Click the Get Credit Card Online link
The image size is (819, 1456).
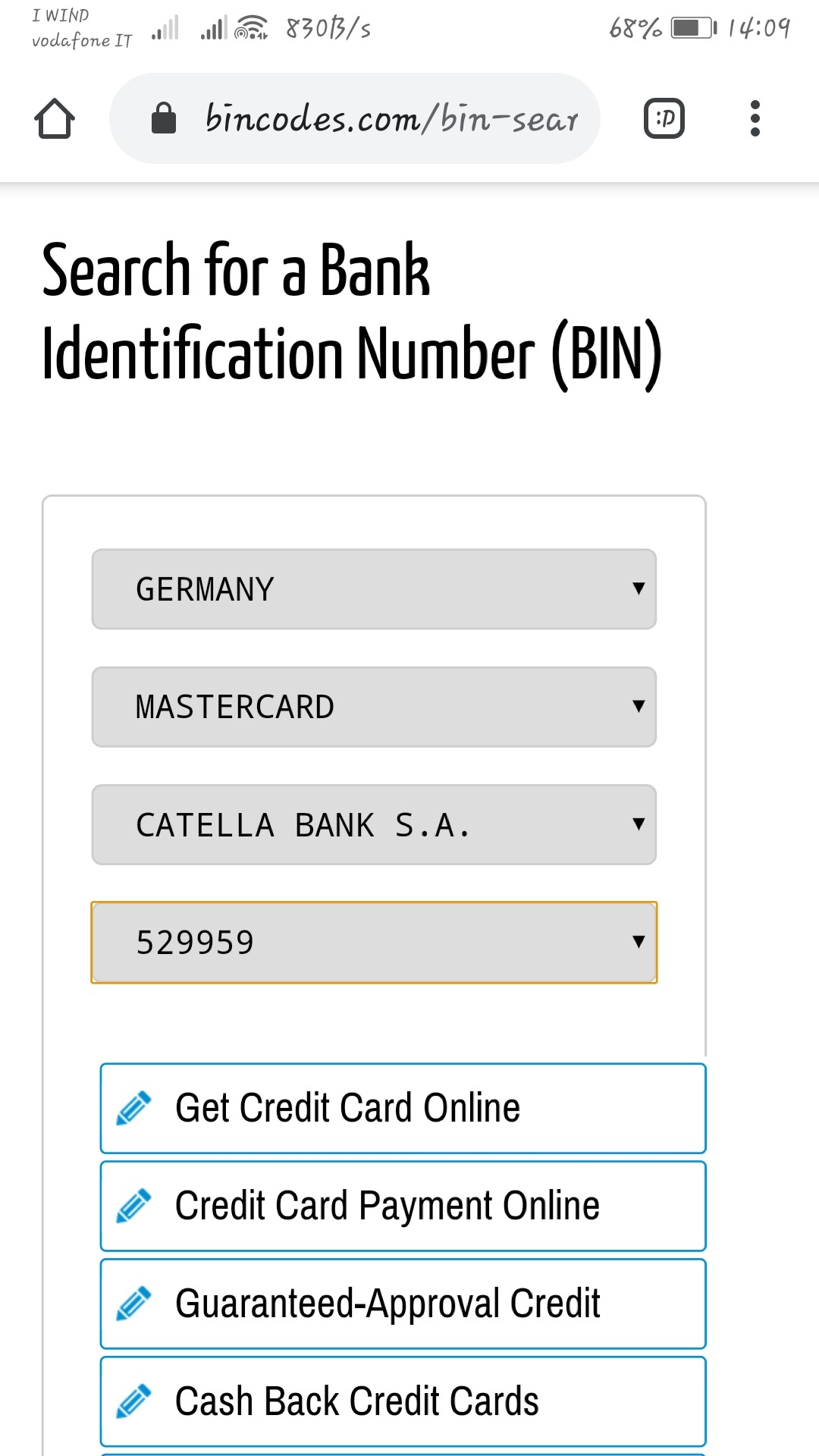click(x=347, y=1108)
